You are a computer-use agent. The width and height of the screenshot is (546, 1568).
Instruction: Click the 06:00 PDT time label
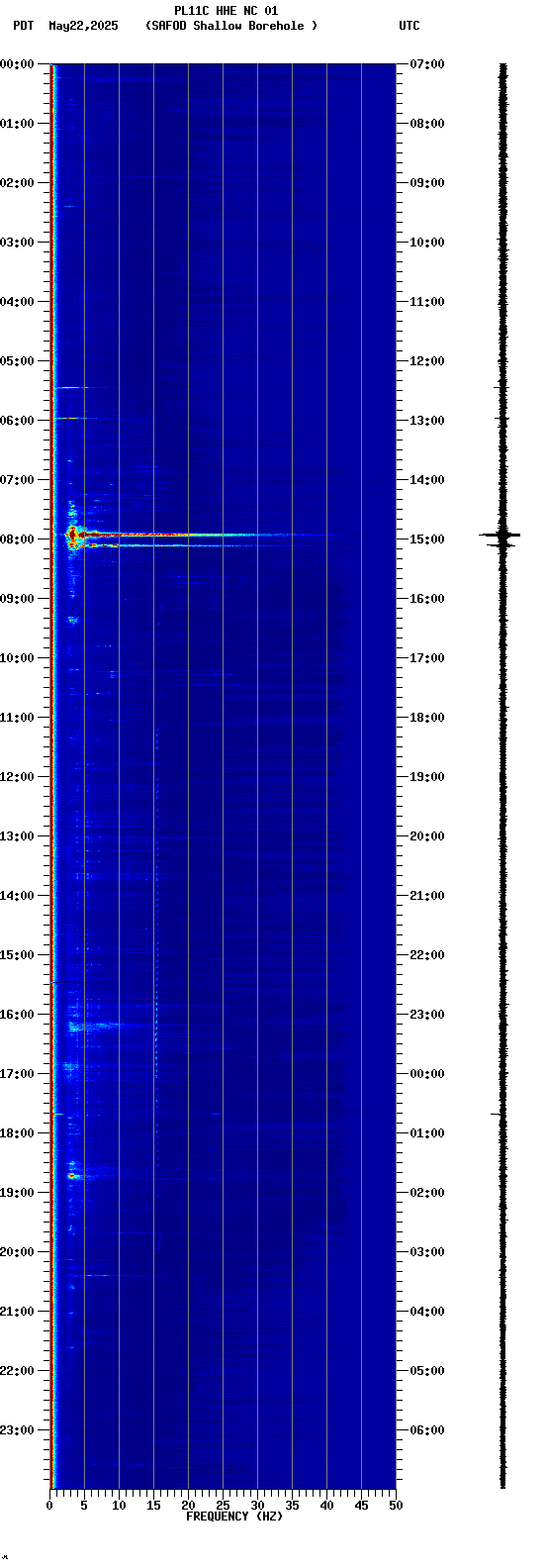pos(17,421)
